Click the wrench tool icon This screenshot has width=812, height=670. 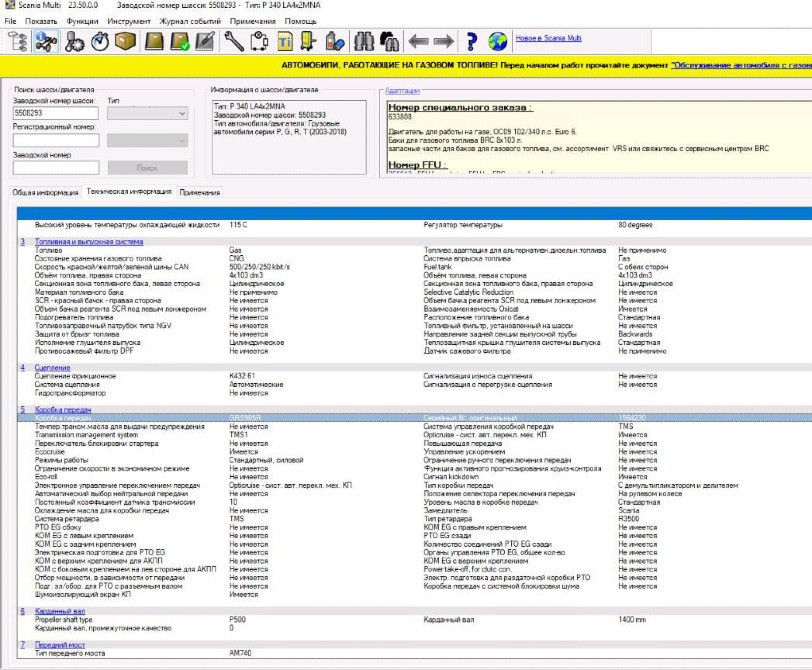coord(232,41)
